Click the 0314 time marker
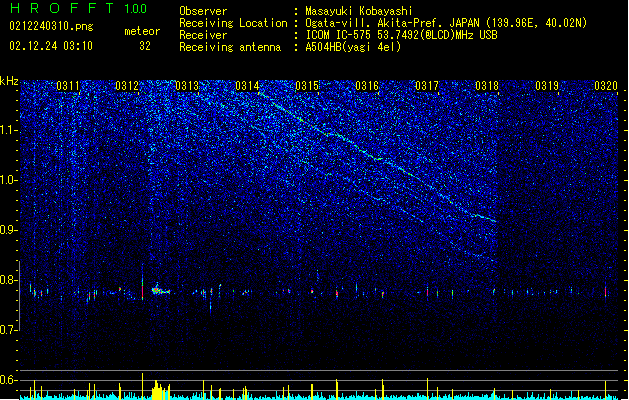The image size is (629, 400). (x=247, y=85)
